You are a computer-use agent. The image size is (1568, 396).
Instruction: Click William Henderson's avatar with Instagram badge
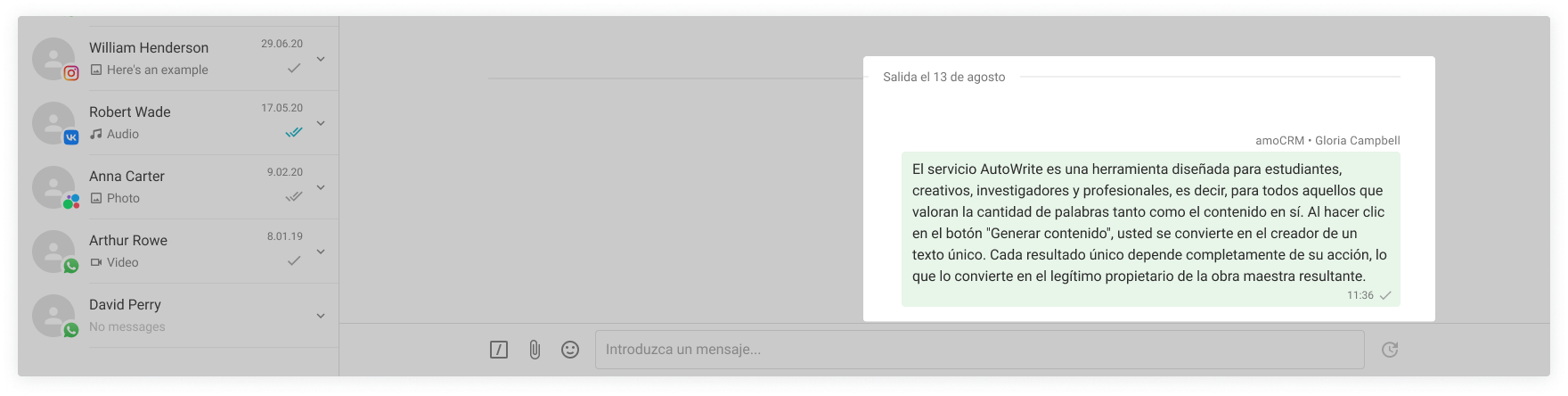pyautogui.click(x=53, y=59)
